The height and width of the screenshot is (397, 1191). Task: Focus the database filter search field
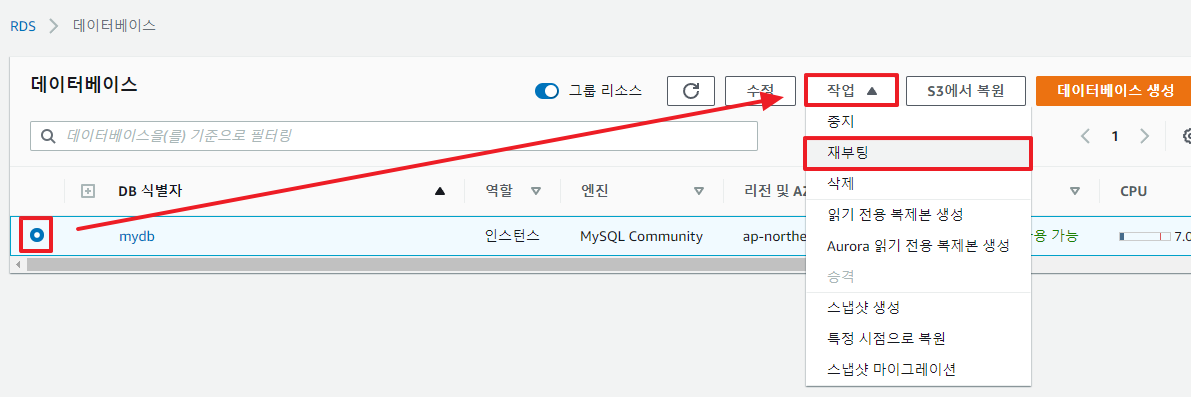(393, 137)
